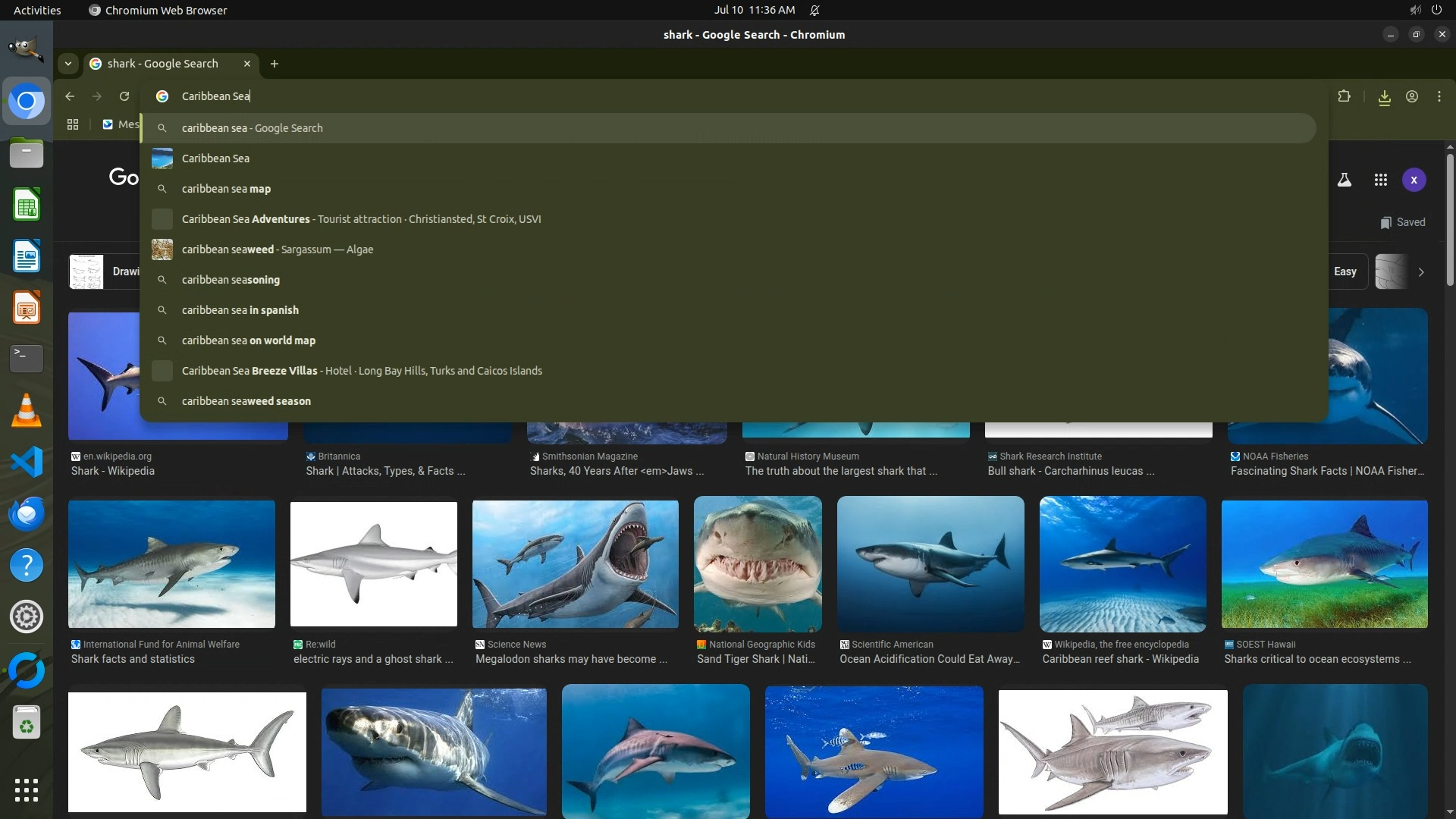1456x819 pixels.
Task: Open the 'Caribbean reef shark - Wikipedia' result
Action: pyautogui.click(x=1120, y=659)
